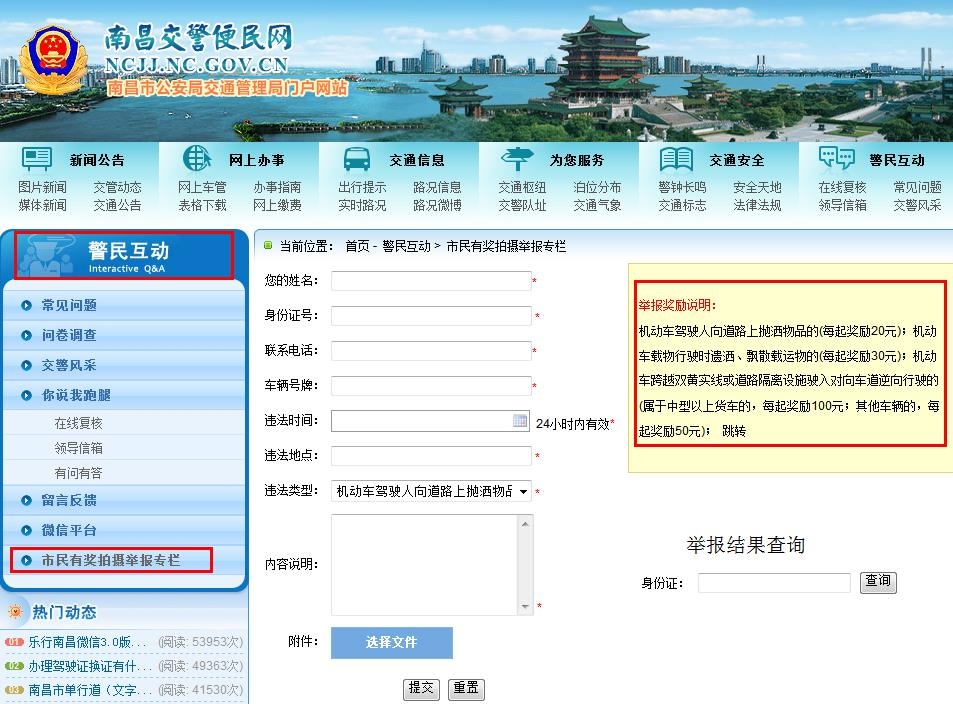This screenshot has width=953, height=704.
Task: Focus the 车辆号牌 input field
Action: 431,385
